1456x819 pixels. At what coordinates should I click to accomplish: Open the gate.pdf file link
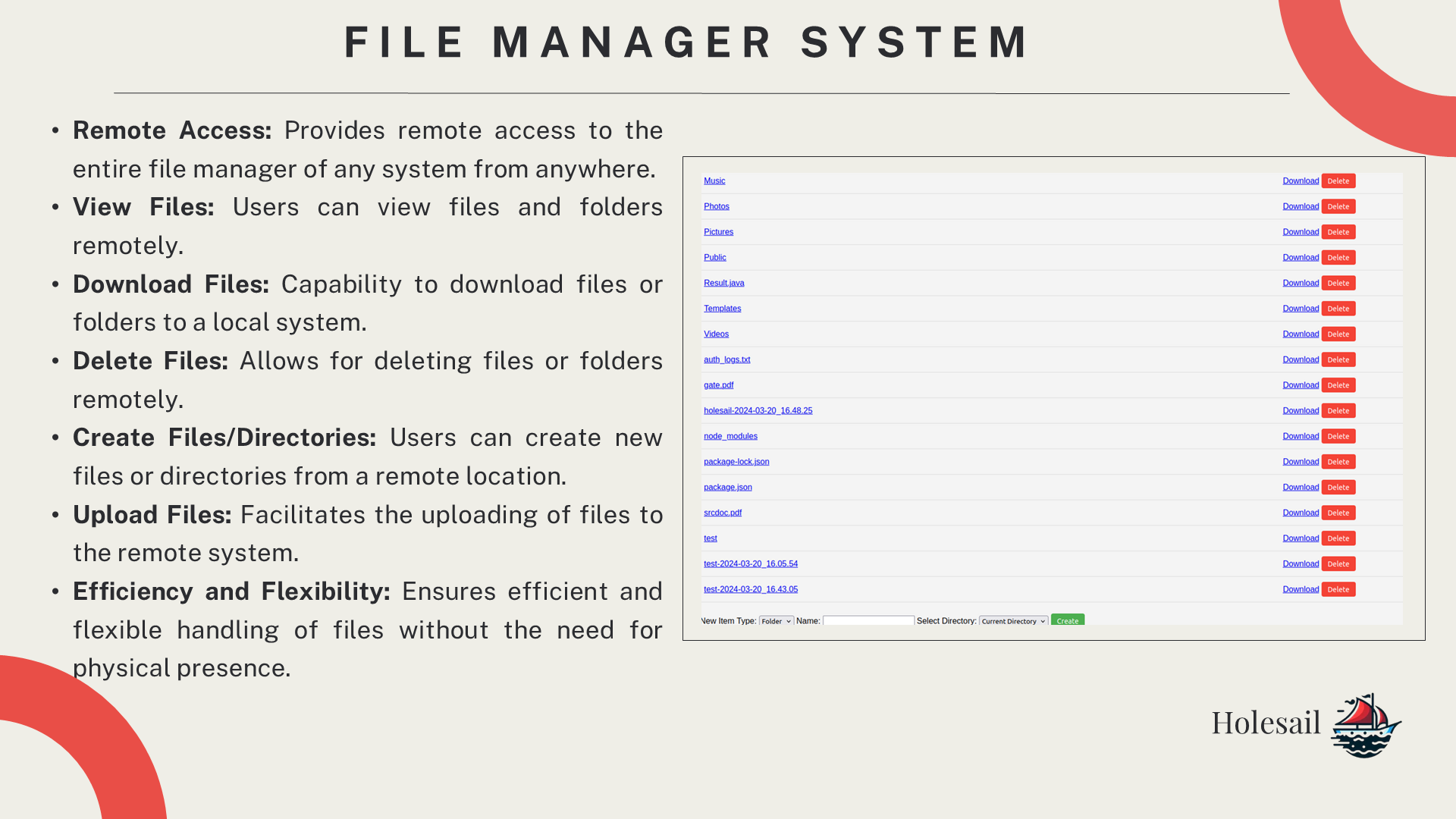click(719, 385)
